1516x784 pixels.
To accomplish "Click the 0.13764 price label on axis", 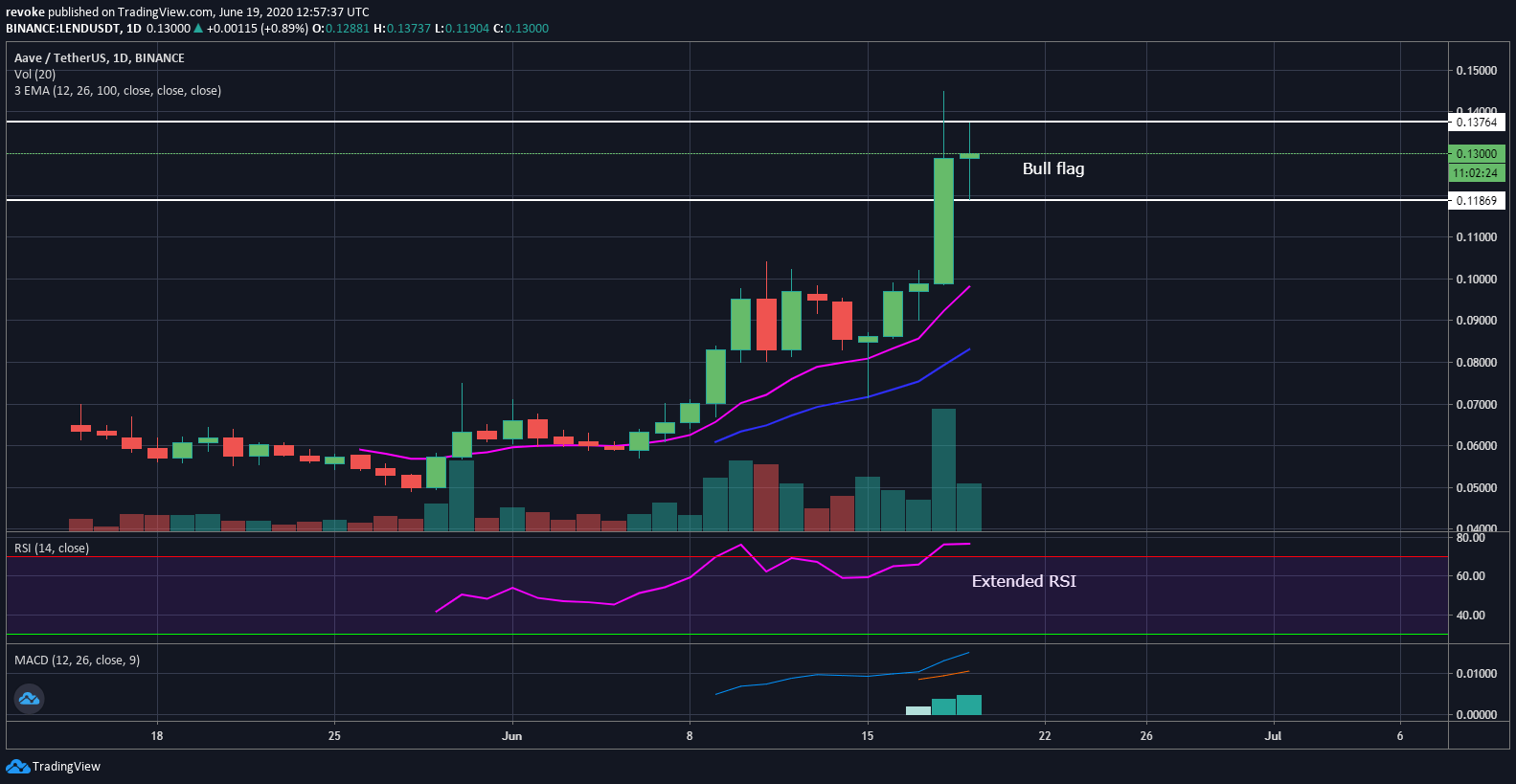I will pyautogui.click(x=1476, y=123).
